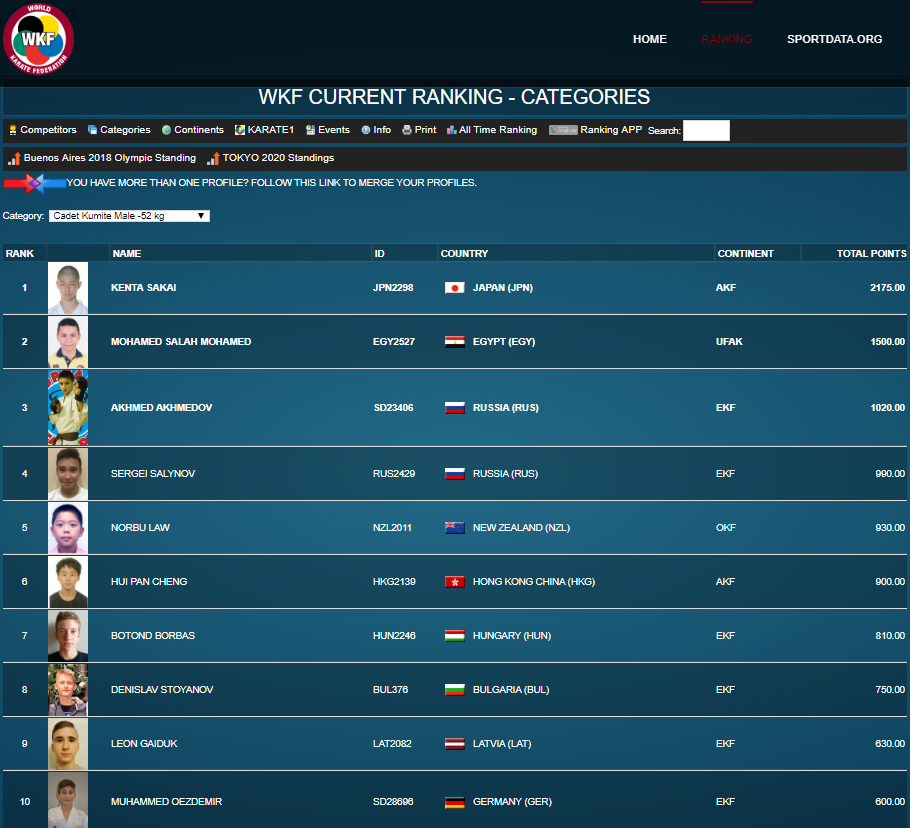Open the Categories view via its icon
The width and height of the screenshot is (910, 828).
(119, 129)
